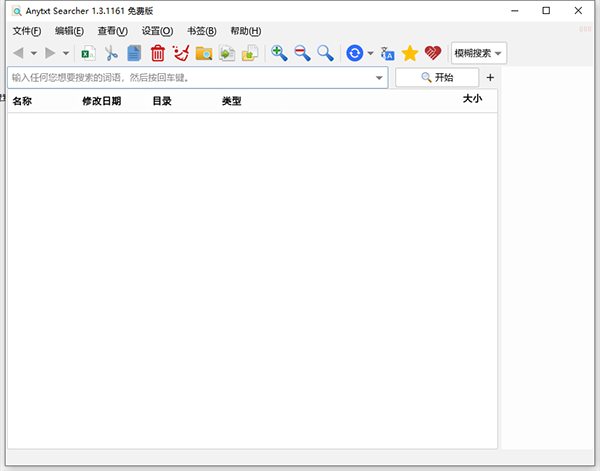Click the 开始 search button

(437, 78)
